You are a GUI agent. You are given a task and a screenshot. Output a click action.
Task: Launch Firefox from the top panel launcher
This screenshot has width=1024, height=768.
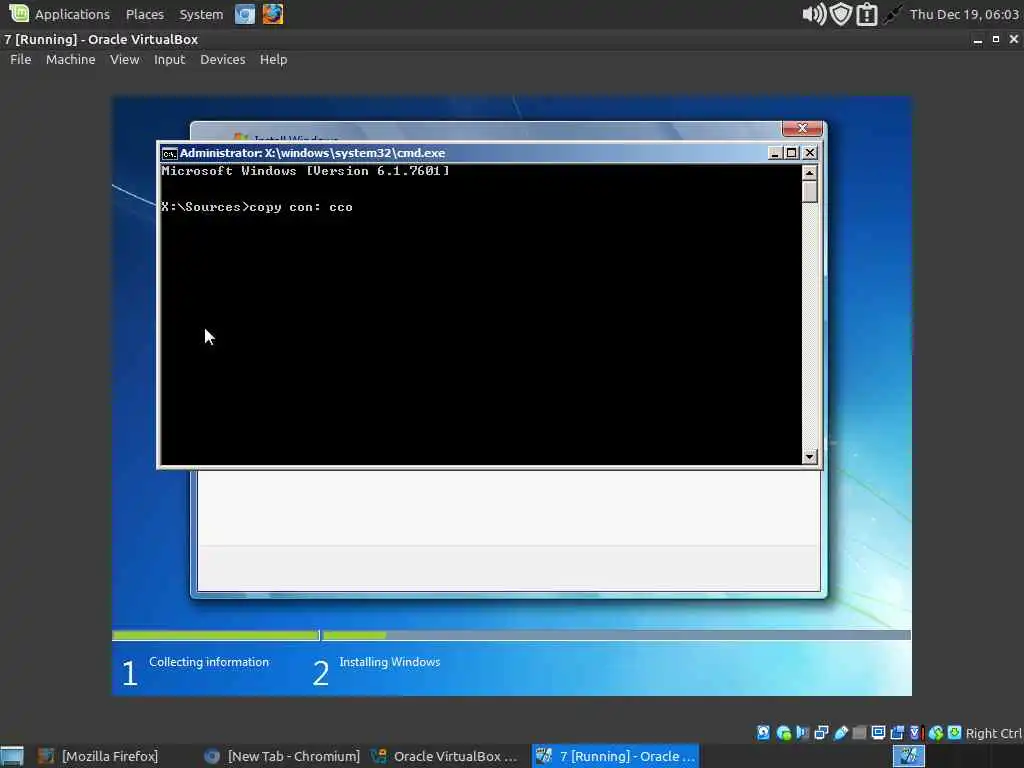(x=273, y=14)
